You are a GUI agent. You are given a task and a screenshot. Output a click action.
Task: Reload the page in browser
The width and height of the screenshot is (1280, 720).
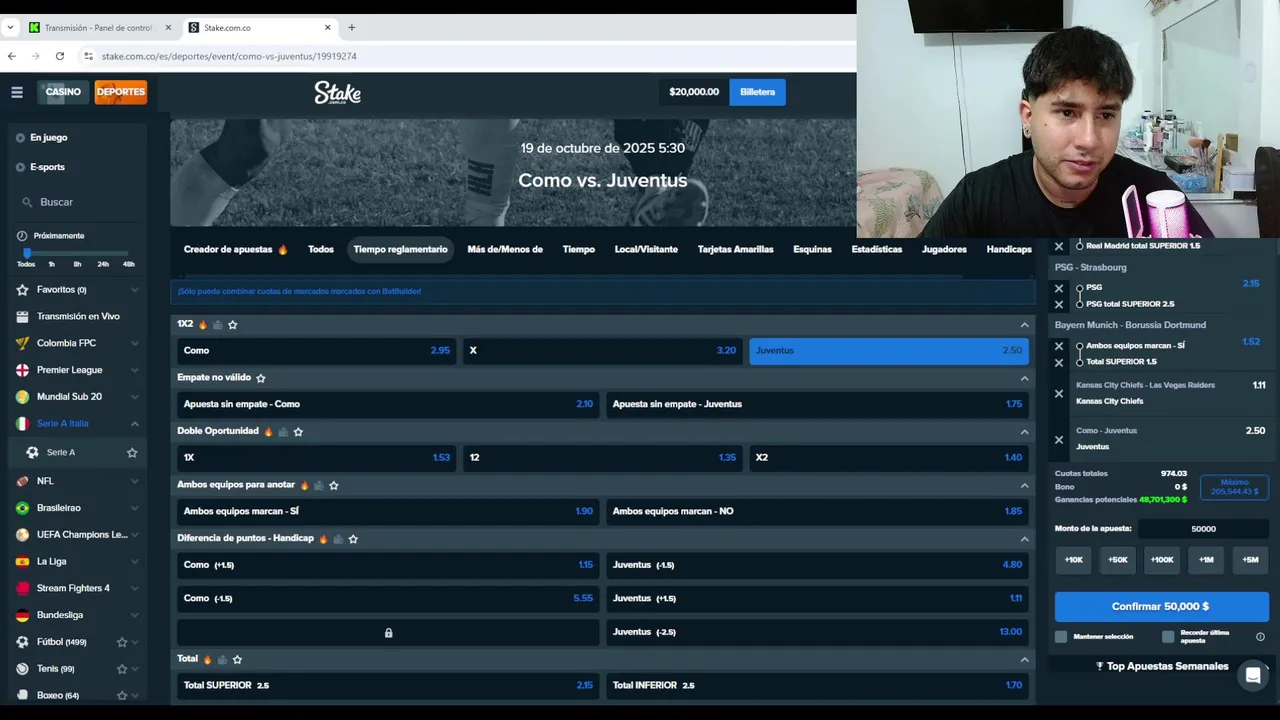pyautogui.click(x=60, y=56)
